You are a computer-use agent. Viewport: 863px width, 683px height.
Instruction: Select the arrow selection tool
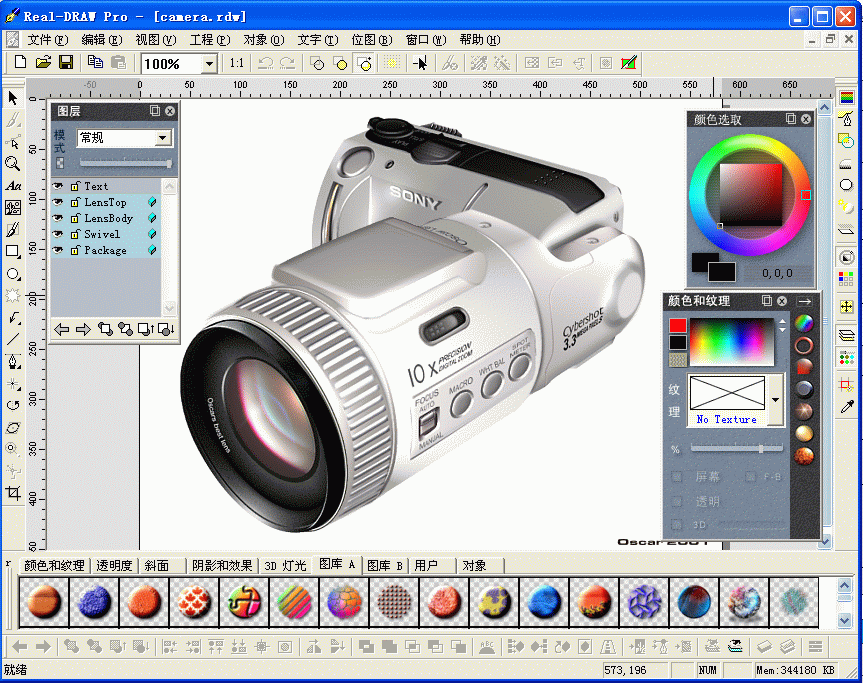pyautogui.click(x=13, y=99)
